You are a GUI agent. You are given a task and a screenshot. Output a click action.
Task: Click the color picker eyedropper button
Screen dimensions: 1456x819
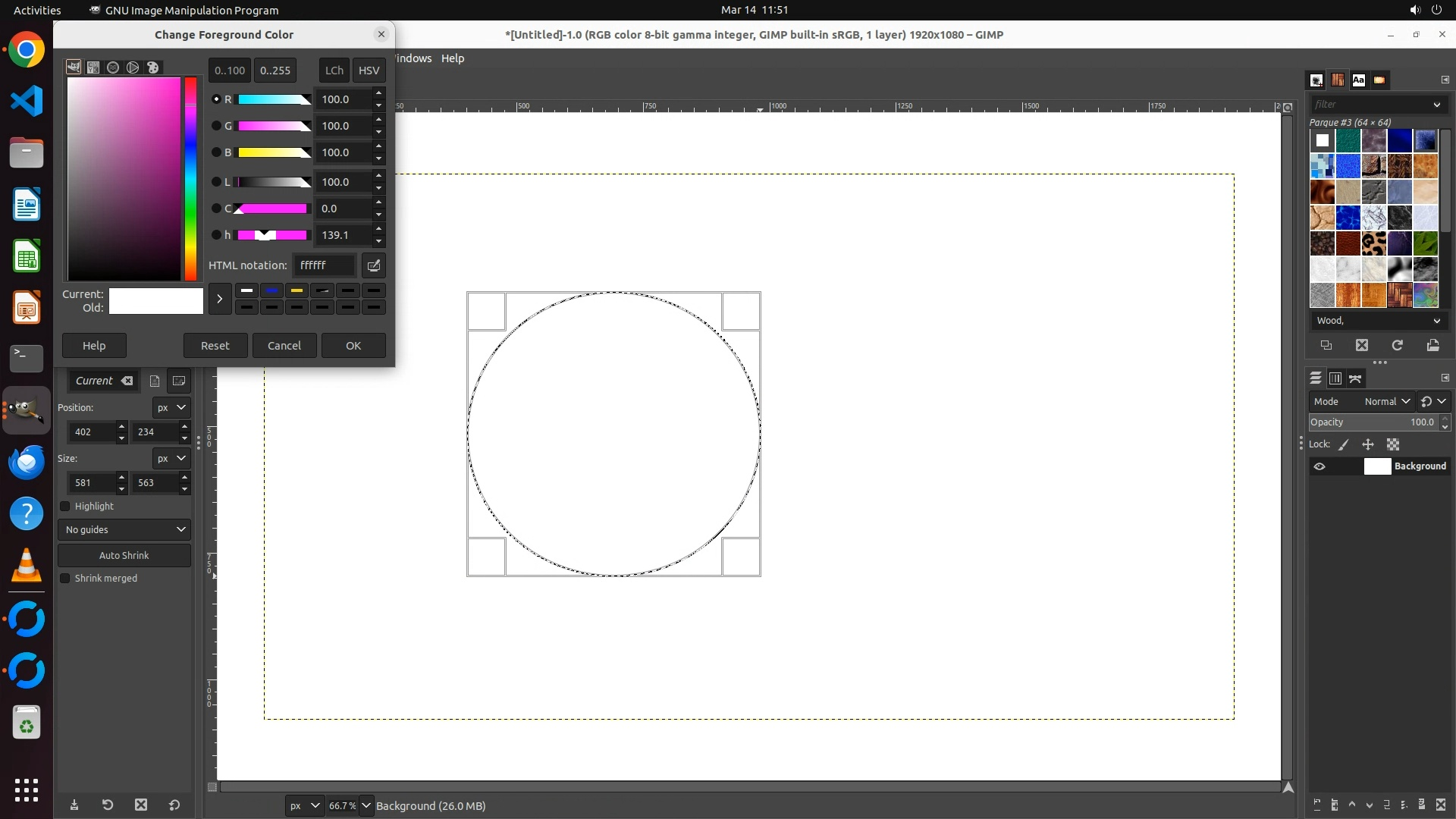pyautogui.click(x=373, y=265)
